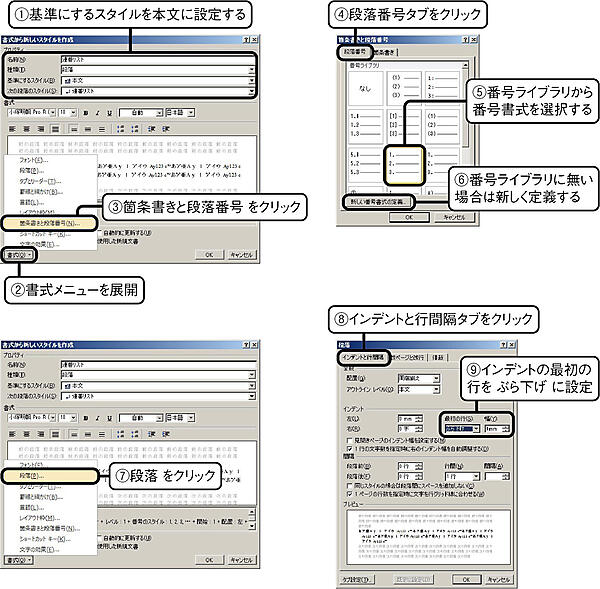Switch to 箇条書き tab

pyautogui.click(x=384, y=52)
